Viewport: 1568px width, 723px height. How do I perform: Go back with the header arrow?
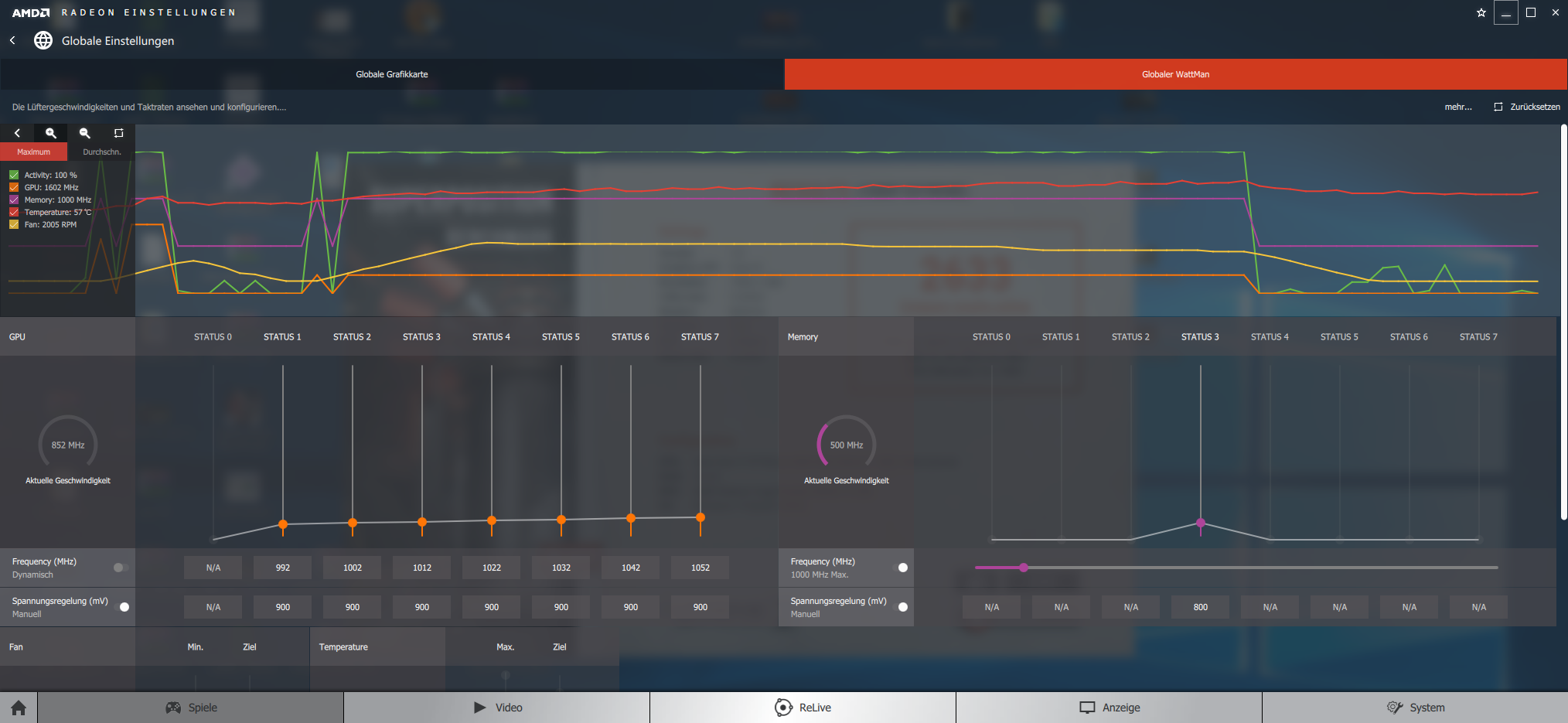[12, 40]
